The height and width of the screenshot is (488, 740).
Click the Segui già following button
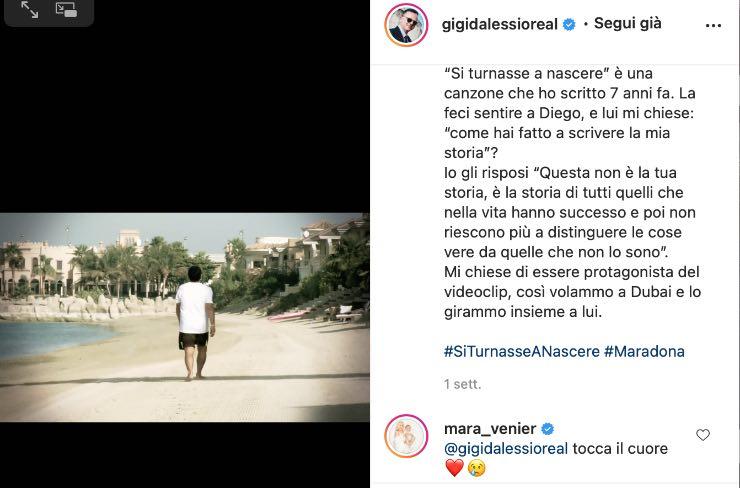pyautogui.click(x=627, y=23)
